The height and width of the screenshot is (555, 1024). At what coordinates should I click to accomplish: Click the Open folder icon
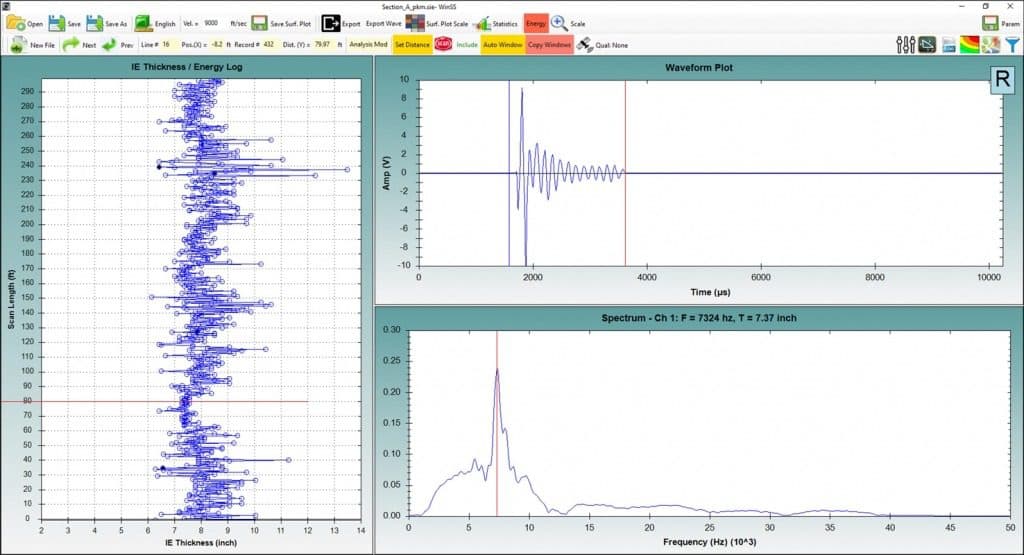click(16, 23)
